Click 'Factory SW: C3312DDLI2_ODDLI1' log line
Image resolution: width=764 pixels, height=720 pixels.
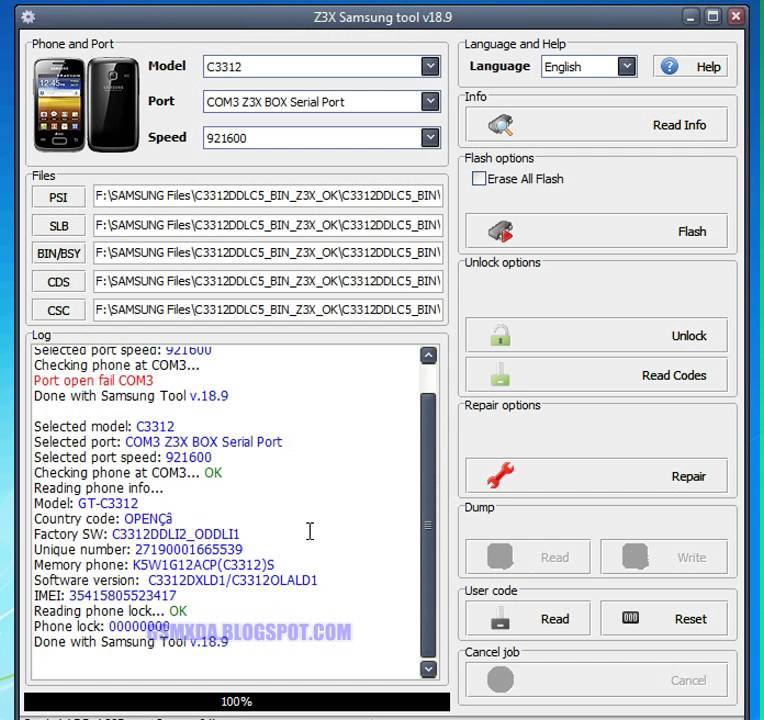136,534
